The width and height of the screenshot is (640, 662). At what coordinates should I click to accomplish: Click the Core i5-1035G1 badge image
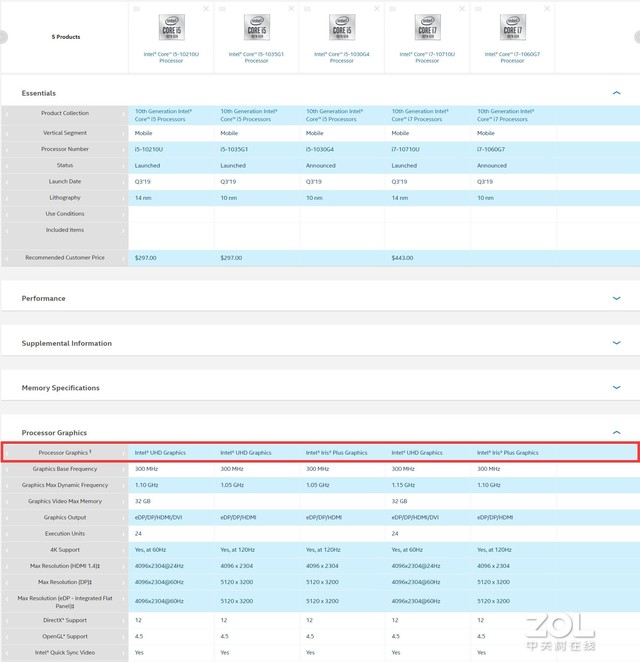pos(256,28)
